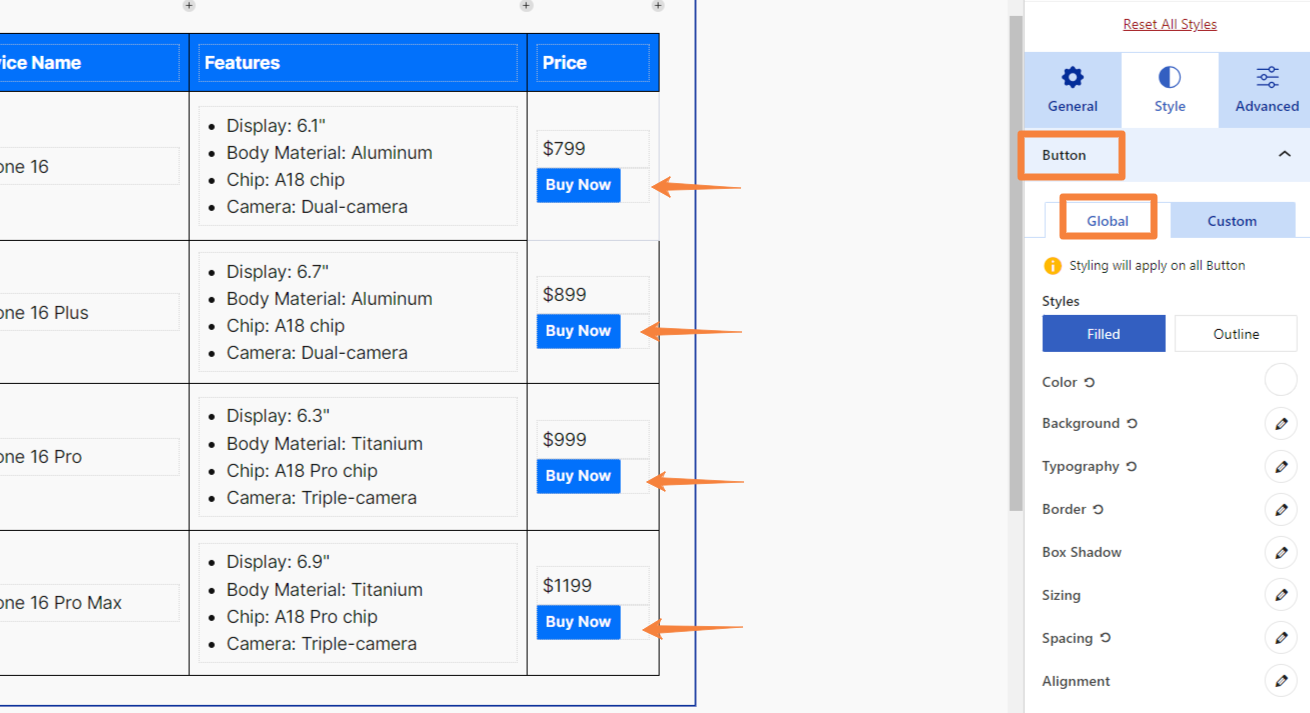
Task: Choose the Filled button style
Action: tap(1103, 334)
